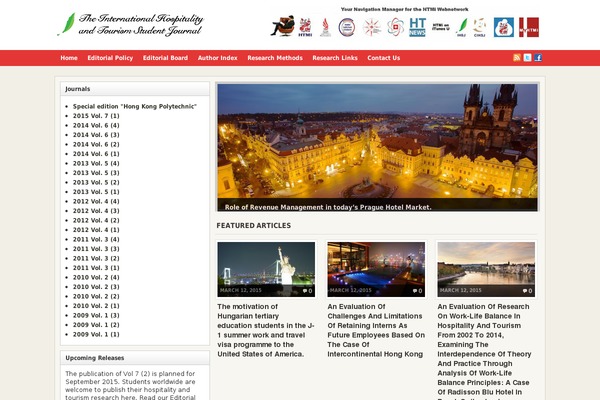Click the small green leaf IHSJ icon
Viewport: 600px width, 400px height.
pos(462,27)
